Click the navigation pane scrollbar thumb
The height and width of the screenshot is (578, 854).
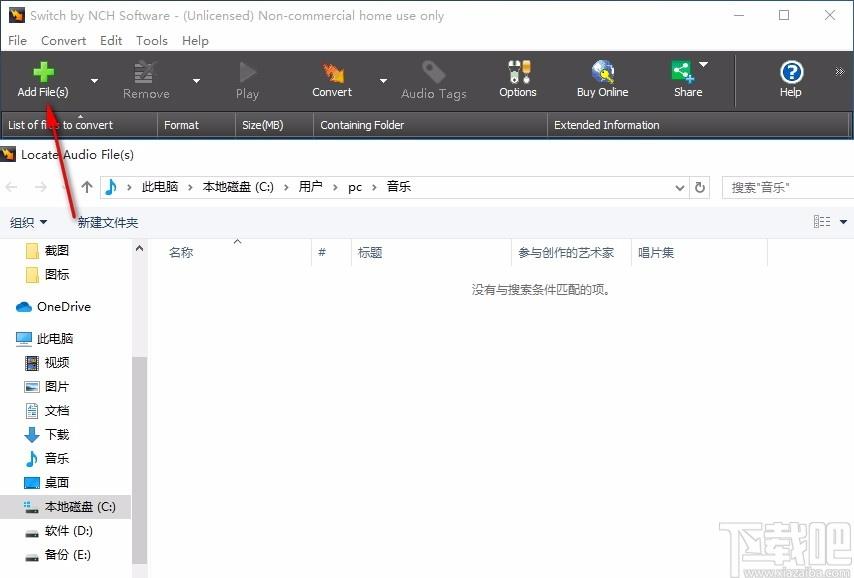click(x=139, y=460)
